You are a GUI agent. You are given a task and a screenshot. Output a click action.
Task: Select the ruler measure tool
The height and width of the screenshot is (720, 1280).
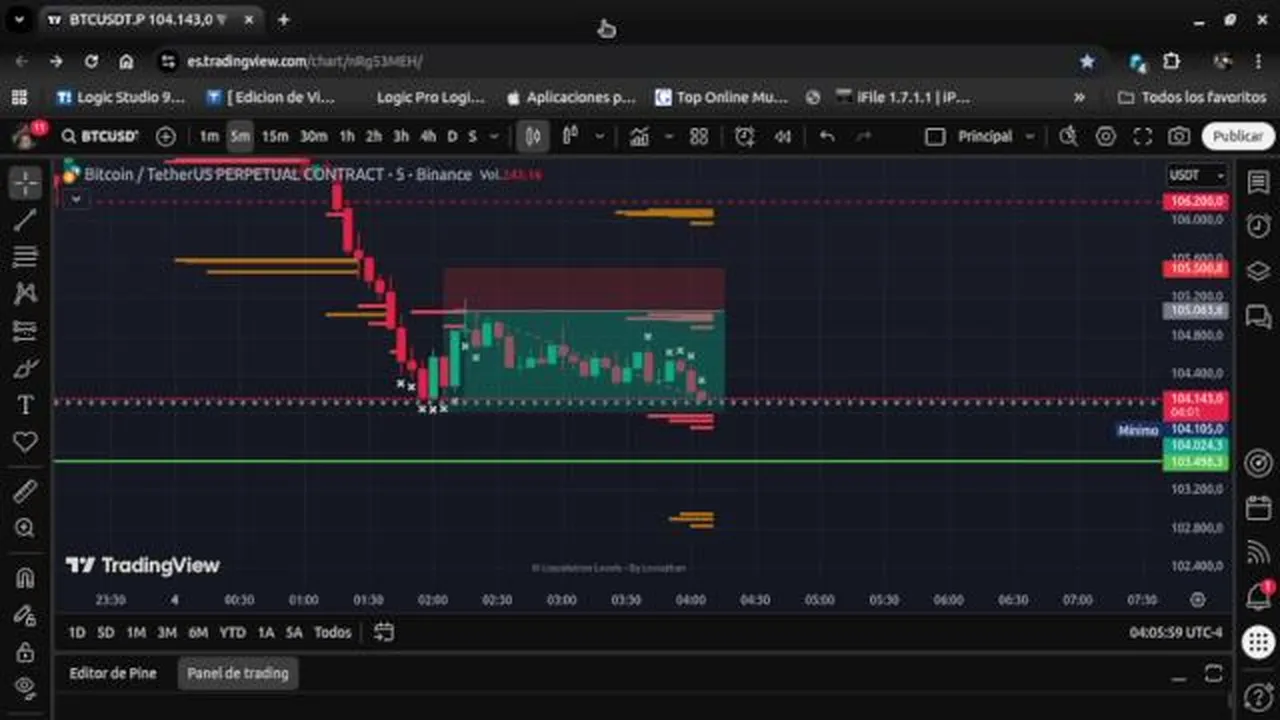point(25,491)
